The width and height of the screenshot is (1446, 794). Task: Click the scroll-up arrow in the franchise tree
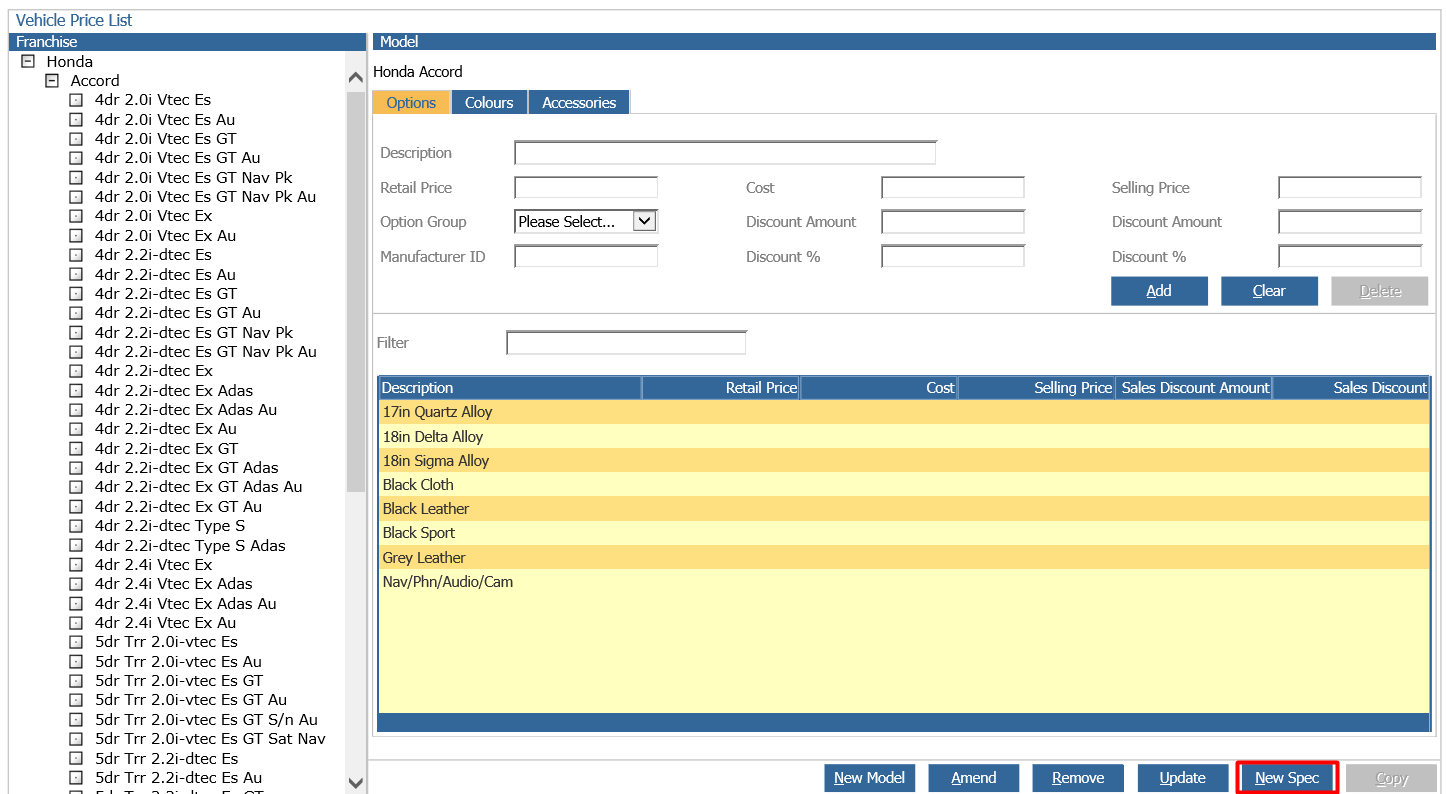pos(356,78)
